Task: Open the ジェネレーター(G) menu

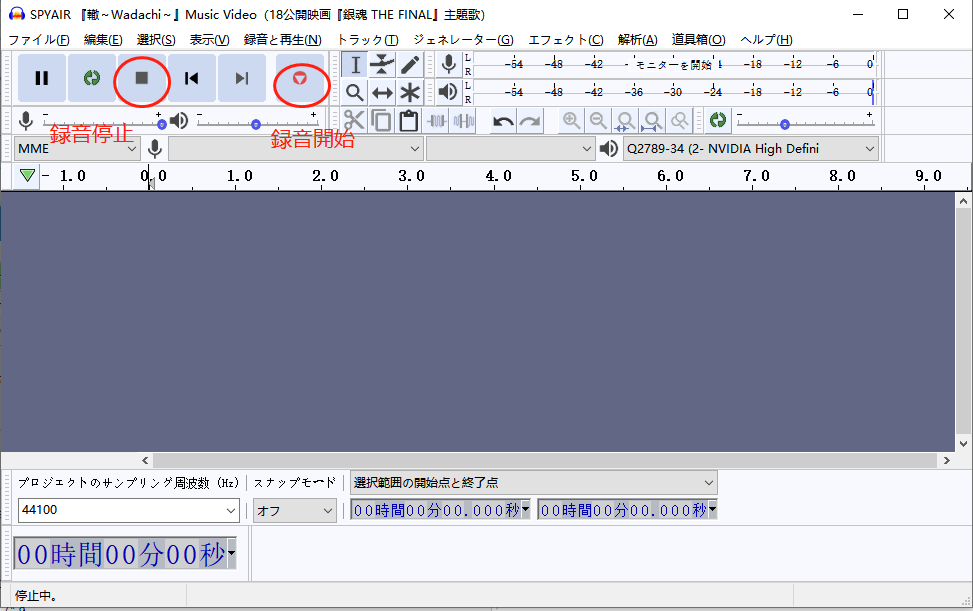Action: coord(464,40)
